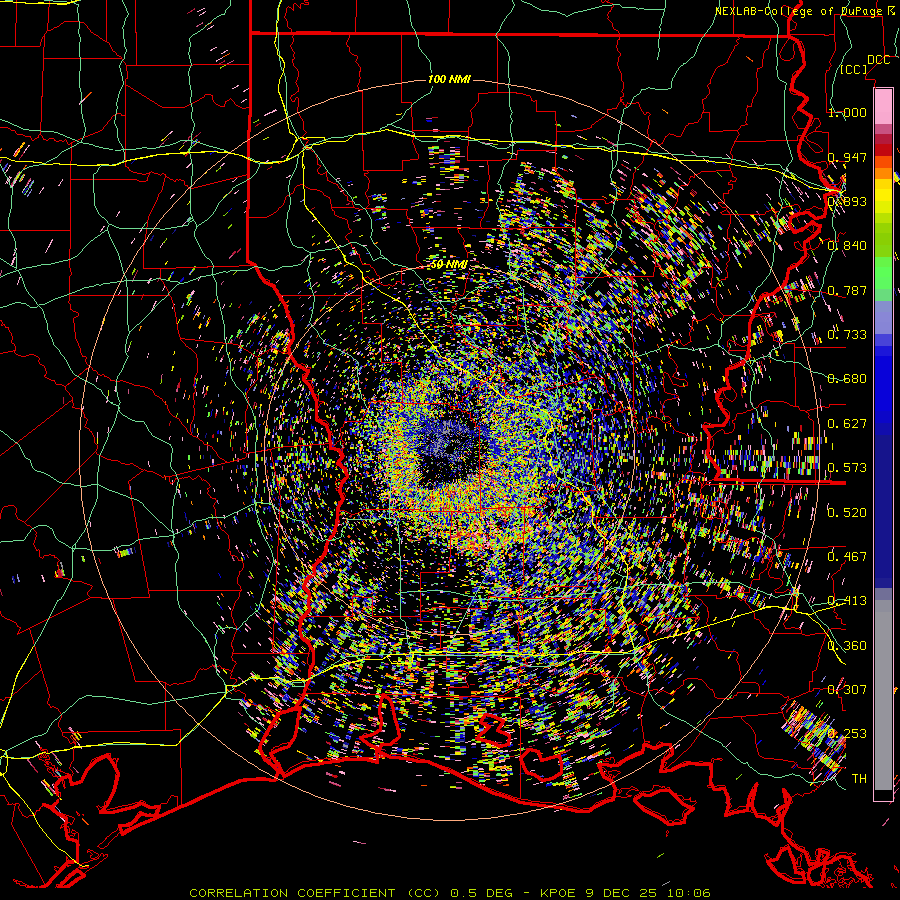The width and height of the screenshot is (900, 900).
Task: Click the "100 NMI" range ring label
Action: coord(449,79)
